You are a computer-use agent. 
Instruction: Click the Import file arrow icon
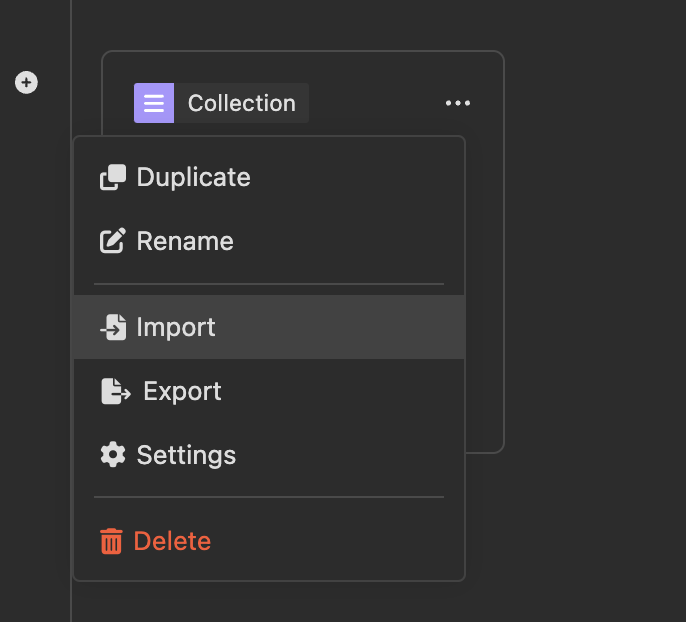point(113,327)
